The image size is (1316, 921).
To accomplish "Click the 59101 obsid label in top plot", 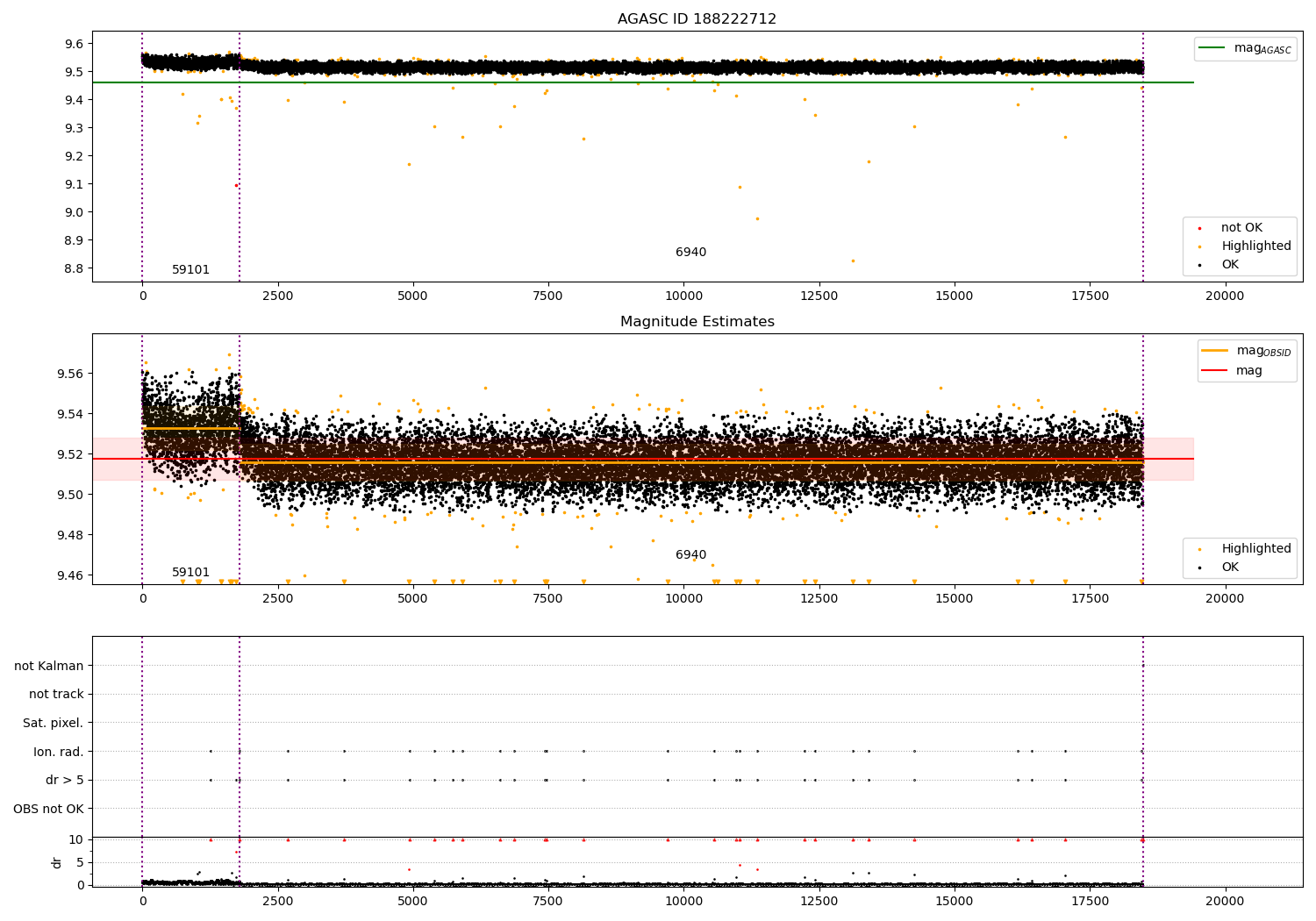I will [190, 270].
